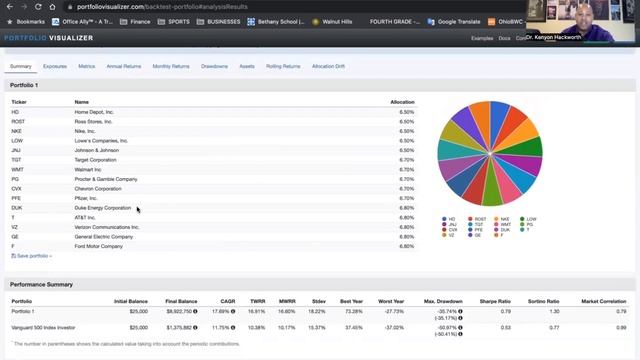Open the Google Translate bookmark
Viewport: 640px width, 360px height.
coord(454,22)
